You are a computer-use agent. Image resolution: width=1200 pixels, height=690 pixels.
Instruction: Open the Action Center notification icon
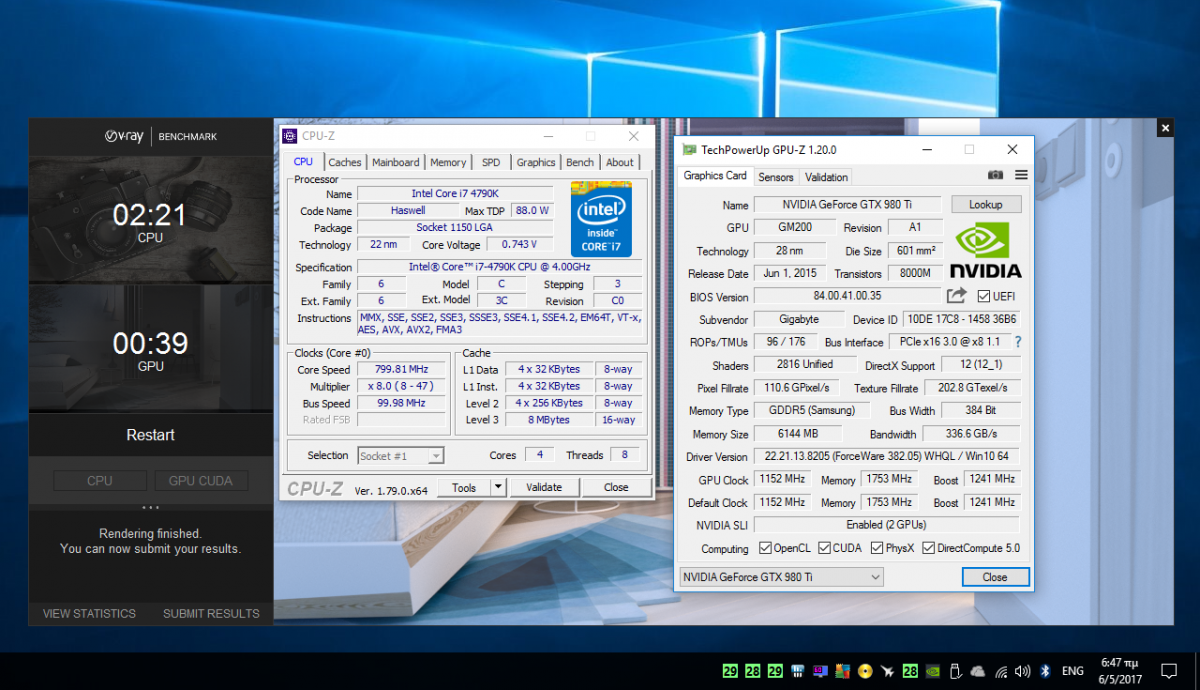point(1169,671)
